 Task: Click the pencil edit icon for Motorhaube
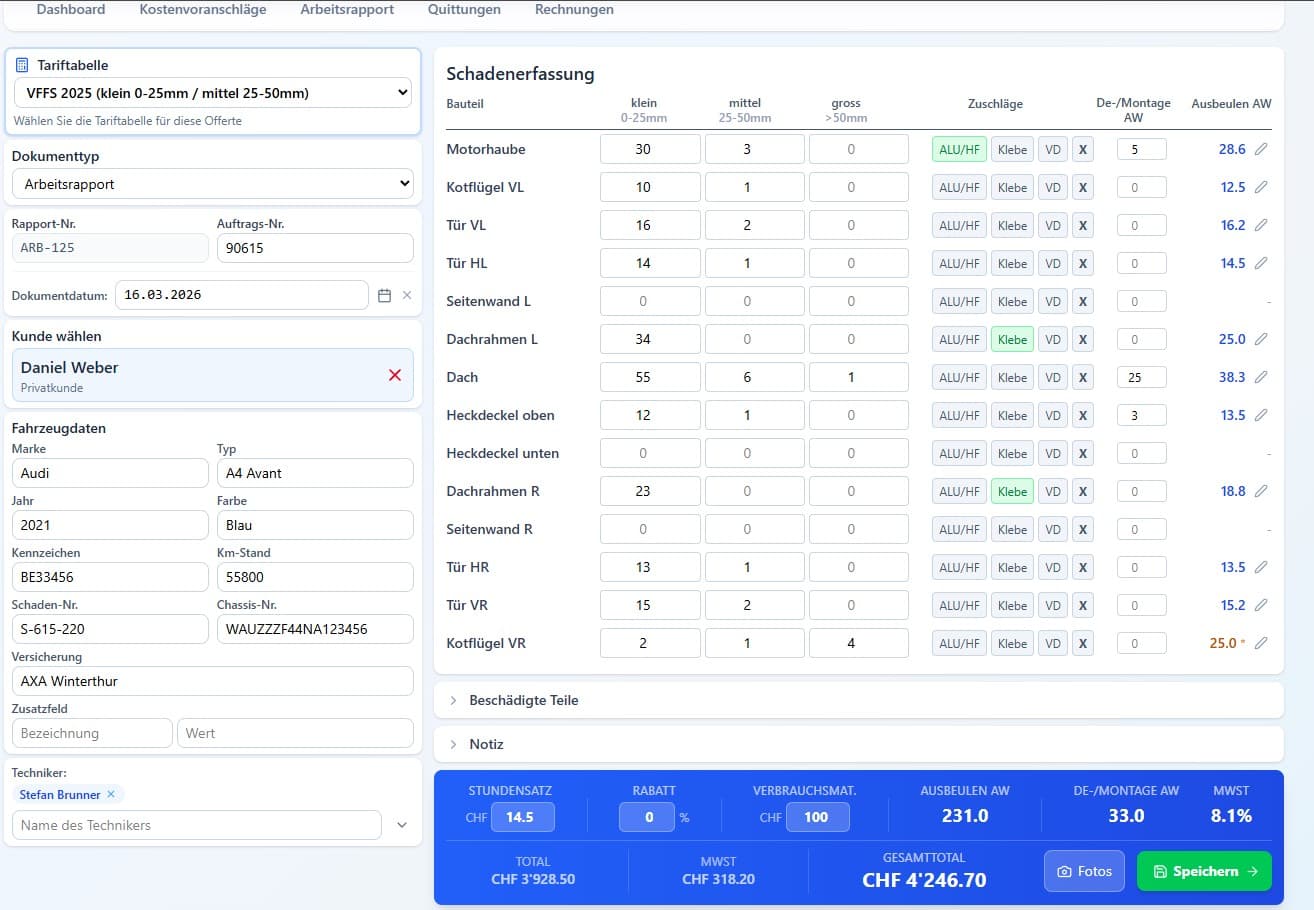click(1261, 149)
